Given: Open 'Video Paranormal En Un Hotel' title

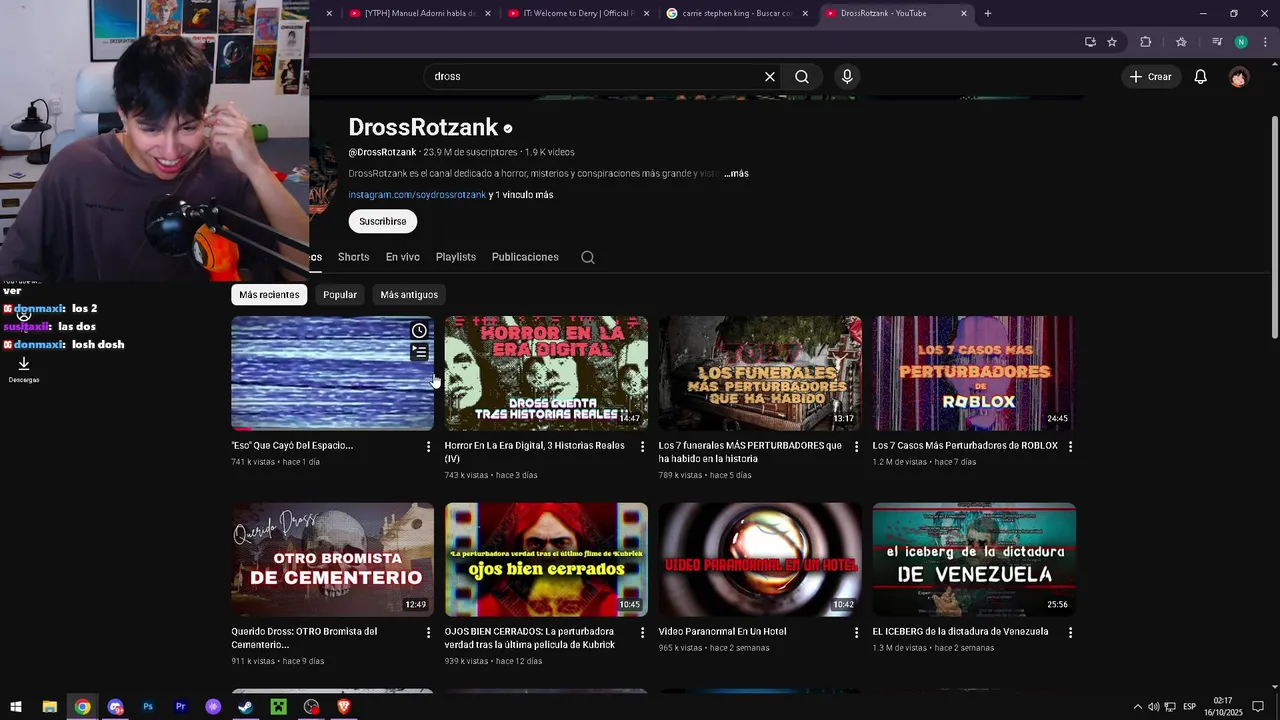Looking at the screenshot, I should (x=722, y=632).
